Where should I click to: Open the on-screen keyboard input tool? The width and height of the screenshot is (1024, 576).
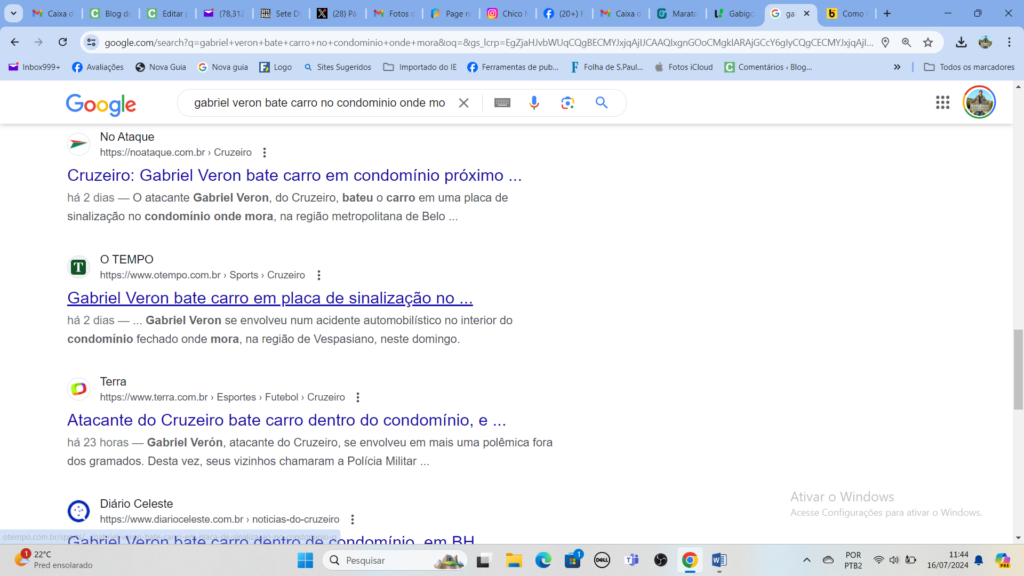(502, 103)
